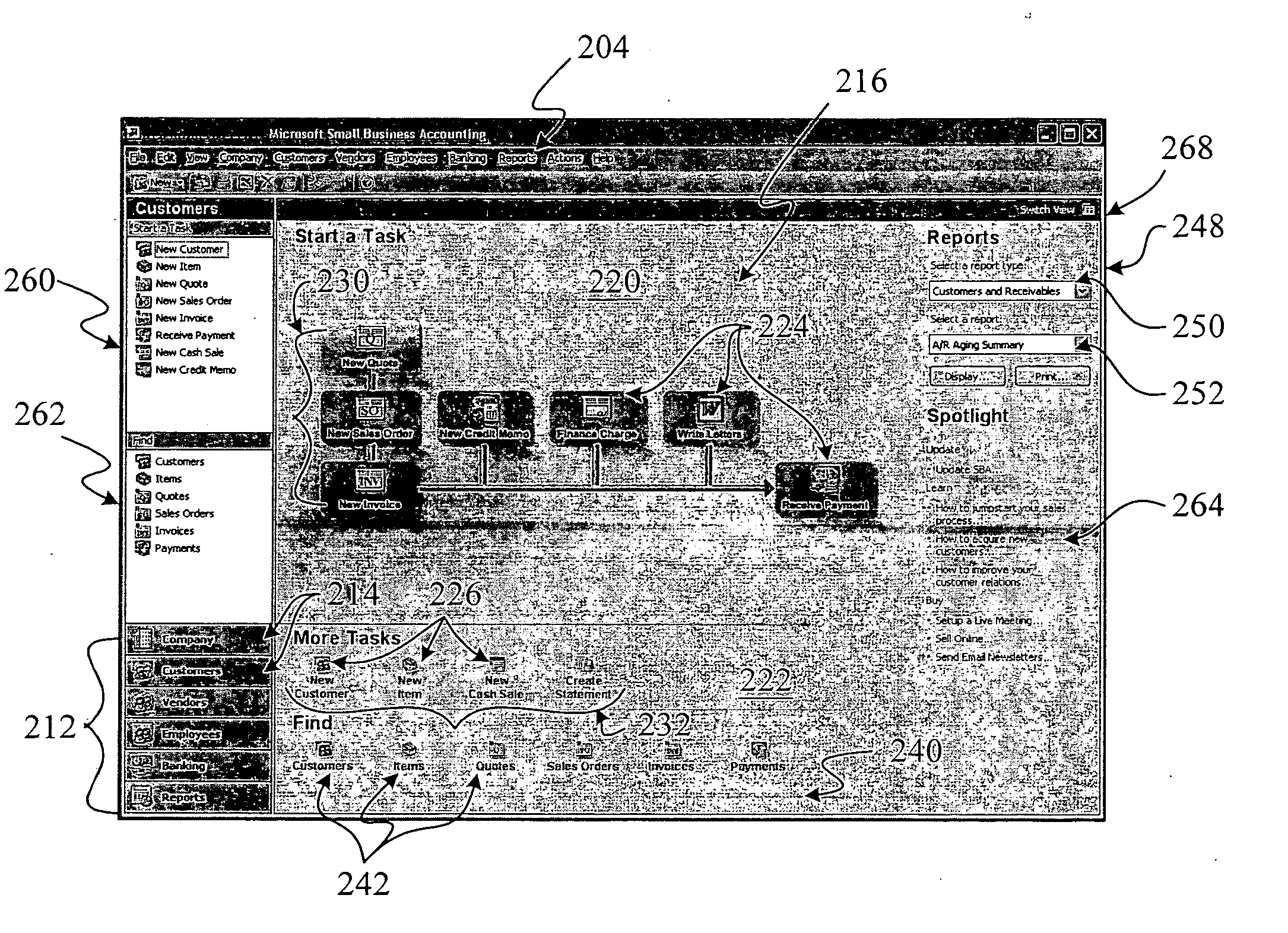
Task: Click the Vendors tab in navigation panel
Action: click(x=184, y=697)
